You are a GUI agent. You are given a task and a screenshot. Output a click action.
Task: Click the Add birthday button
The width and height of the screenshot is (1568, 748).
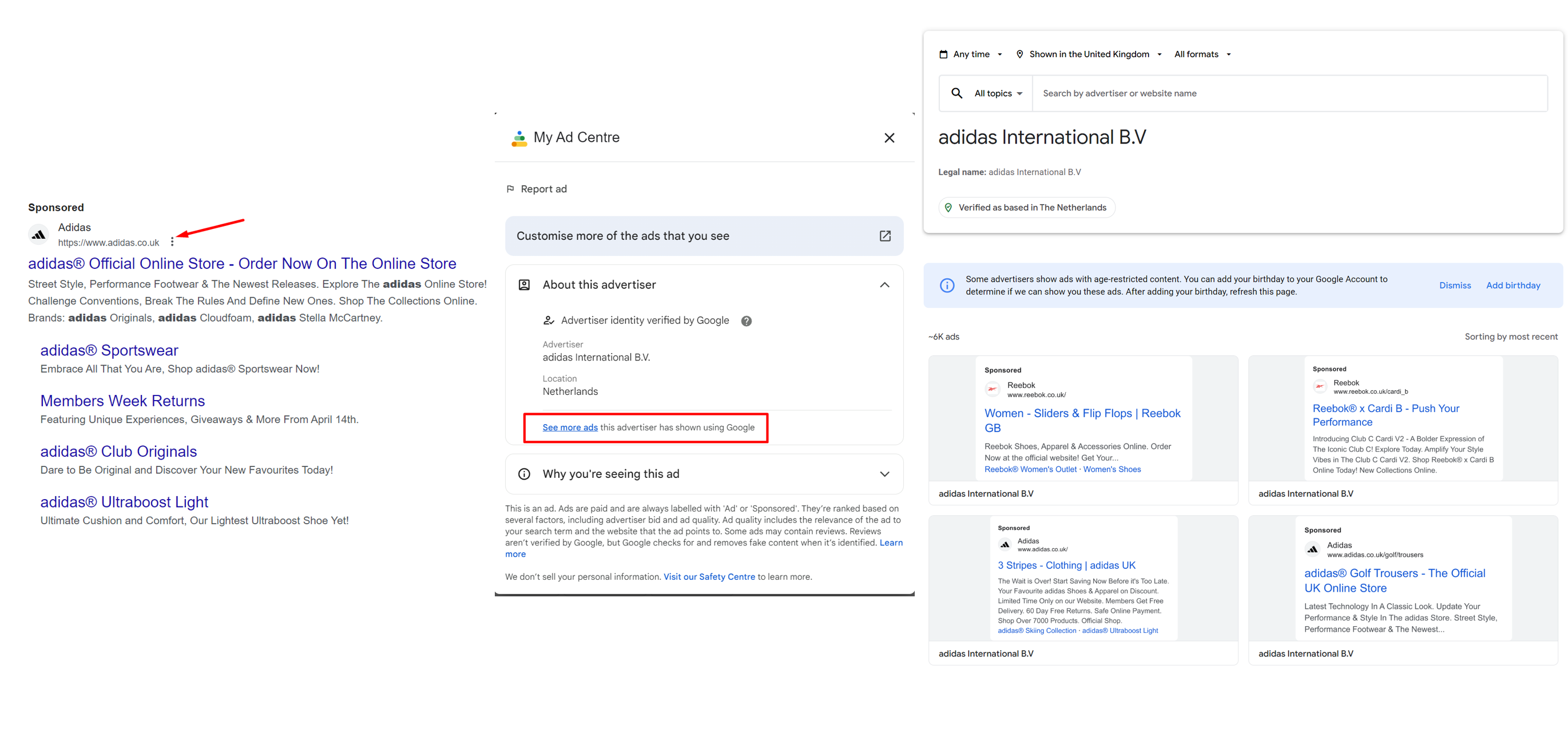coord(1513,285)
